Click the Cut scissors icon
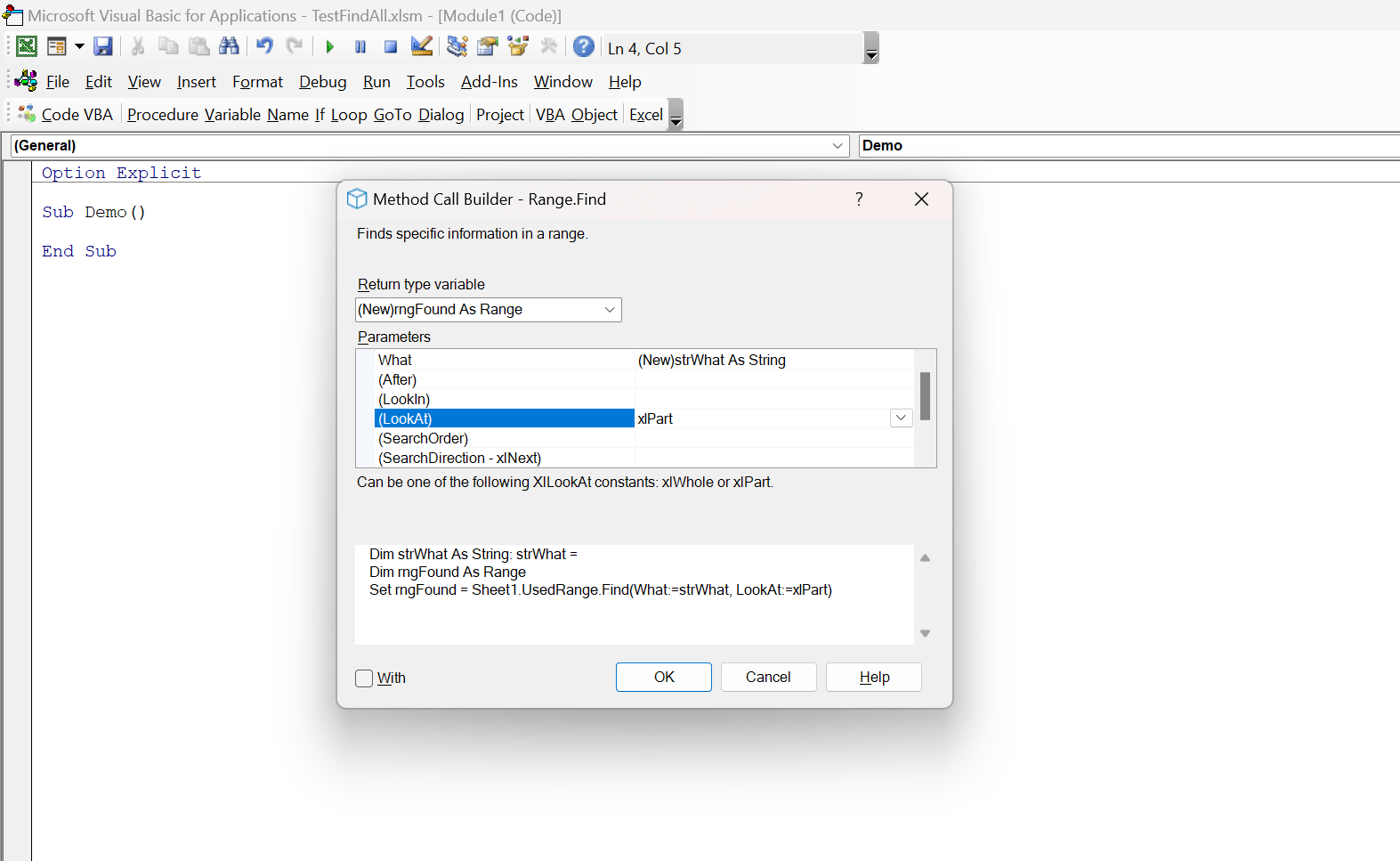 [138, 46]
